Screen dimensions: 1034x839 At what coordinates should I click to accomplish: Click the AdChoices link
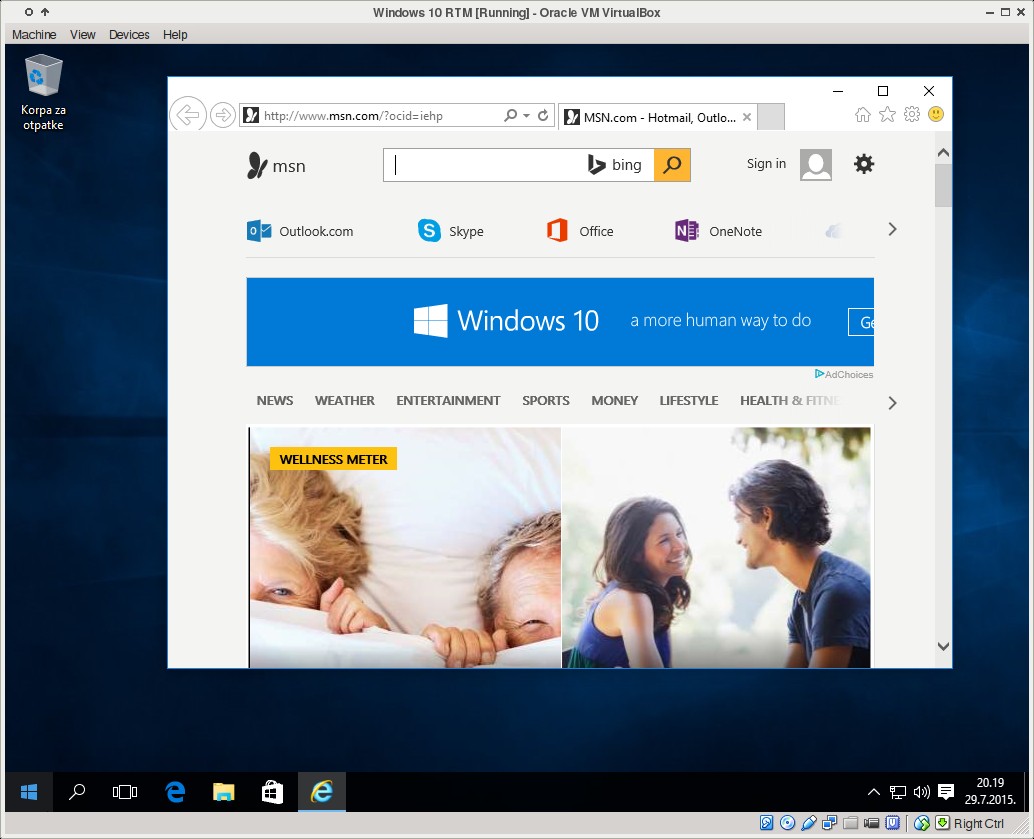click(x=844, y=374)
